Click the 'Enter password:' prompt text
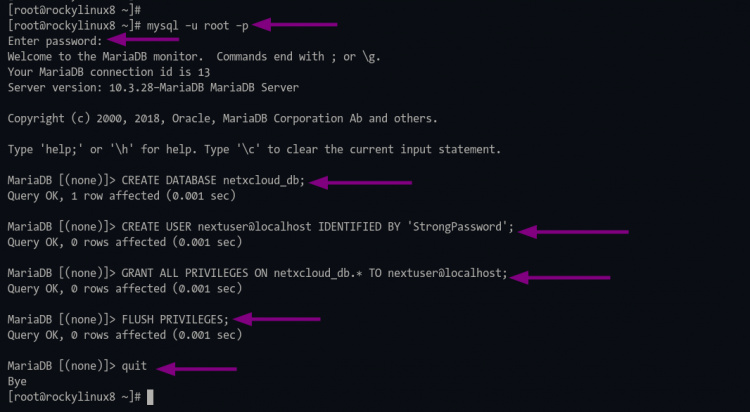The image size is (750, 412). click(54, 41)
